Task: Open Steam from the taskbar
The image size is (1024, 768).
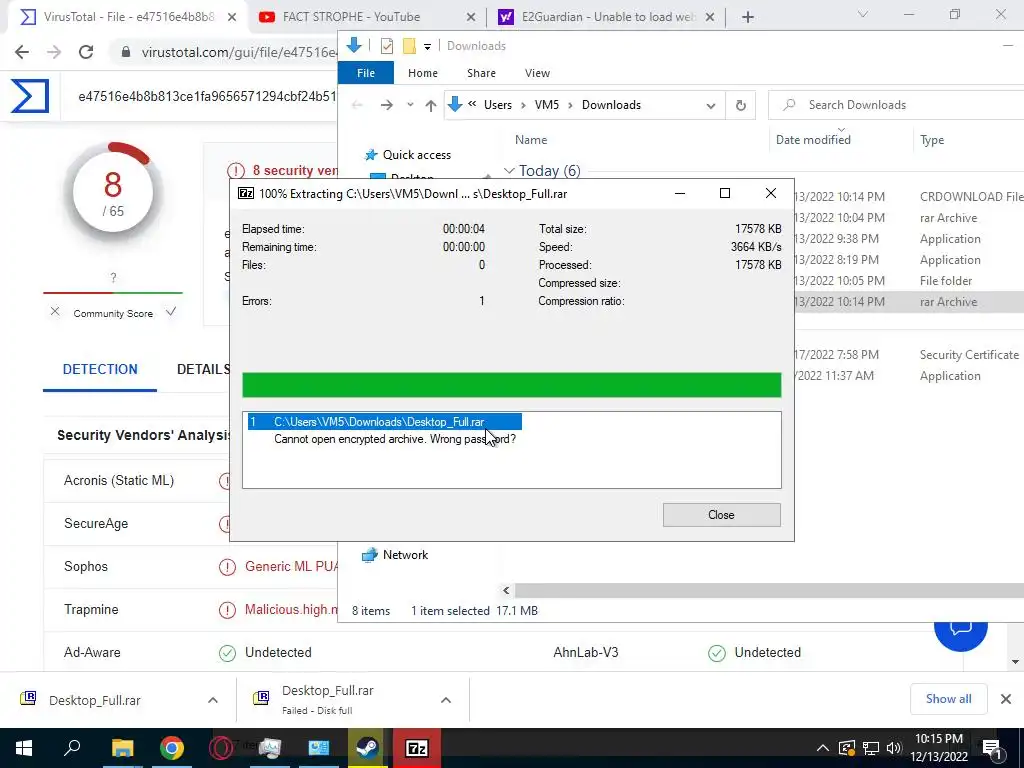Action: [x=368, y=748]
